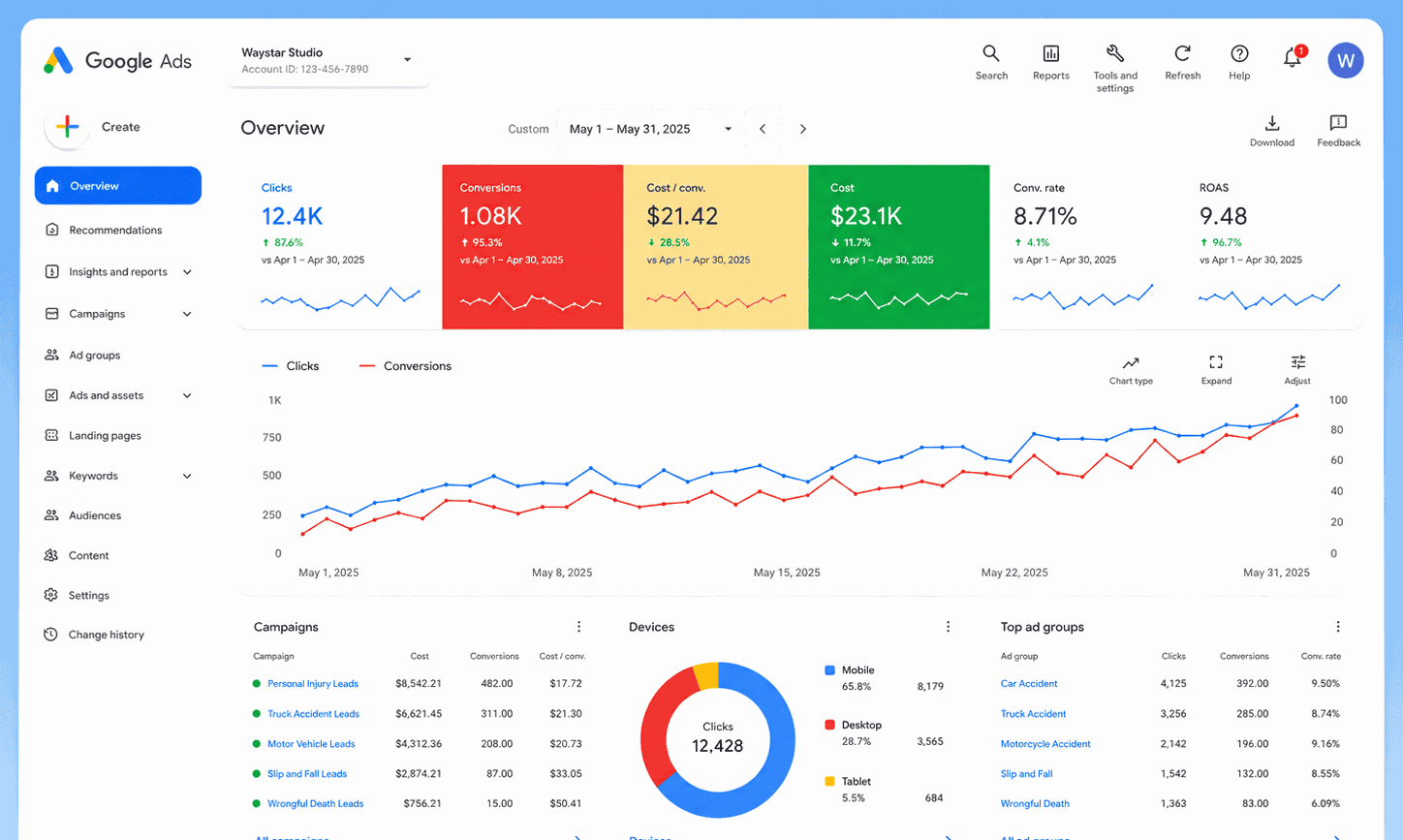Screen dimensions: 1403x840
Task: Select the yellow Cost / conv. card
Action: coord(715,247)
